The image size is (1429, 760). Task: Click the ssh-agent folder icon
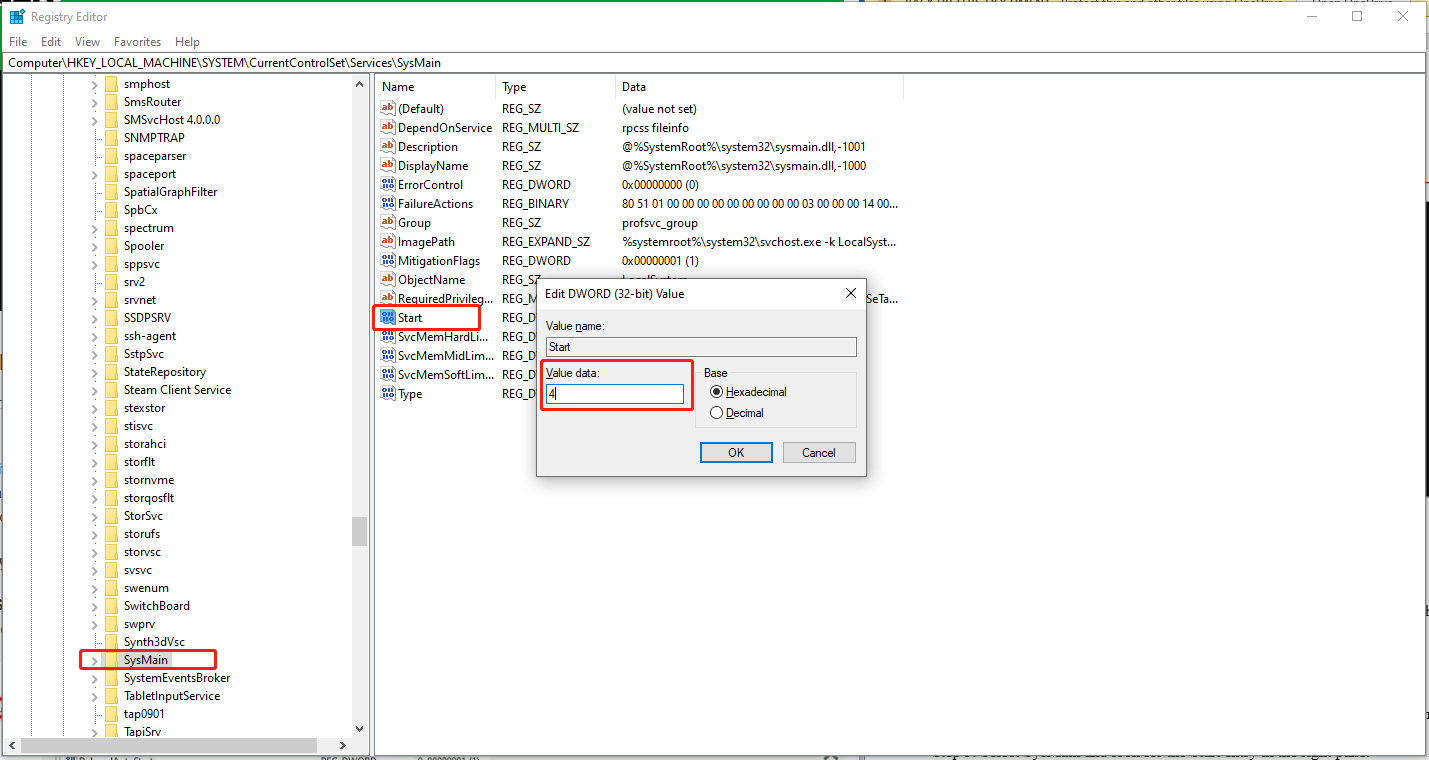tap(111, 336)
